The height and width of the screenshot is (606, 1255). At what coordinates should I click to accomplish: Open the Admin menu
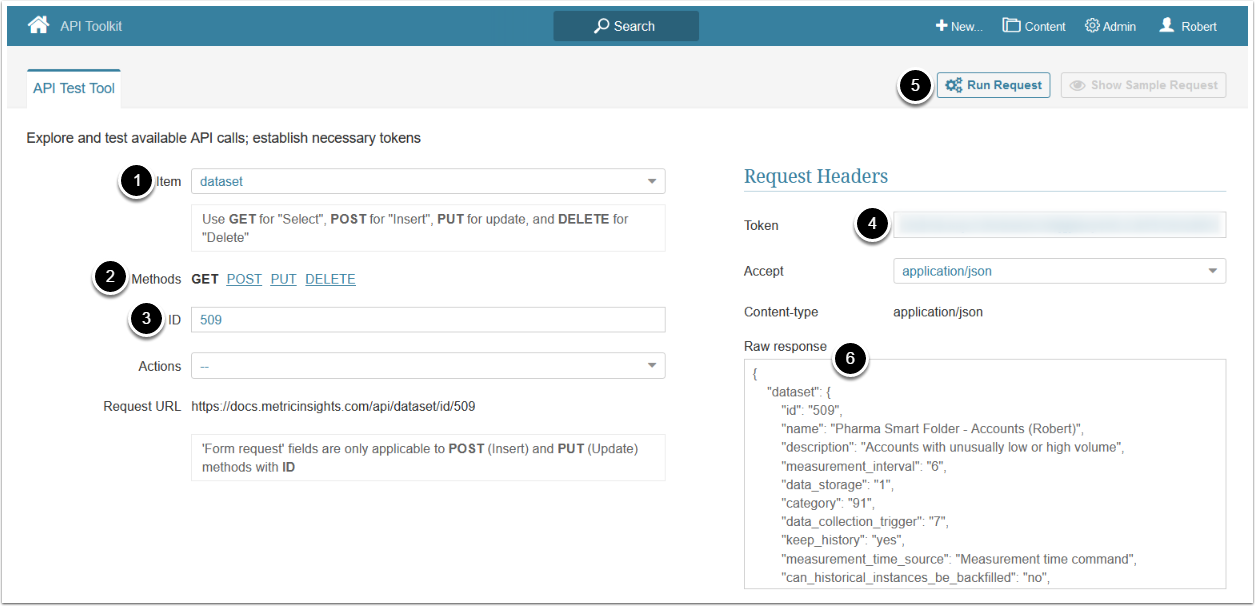1110,26
